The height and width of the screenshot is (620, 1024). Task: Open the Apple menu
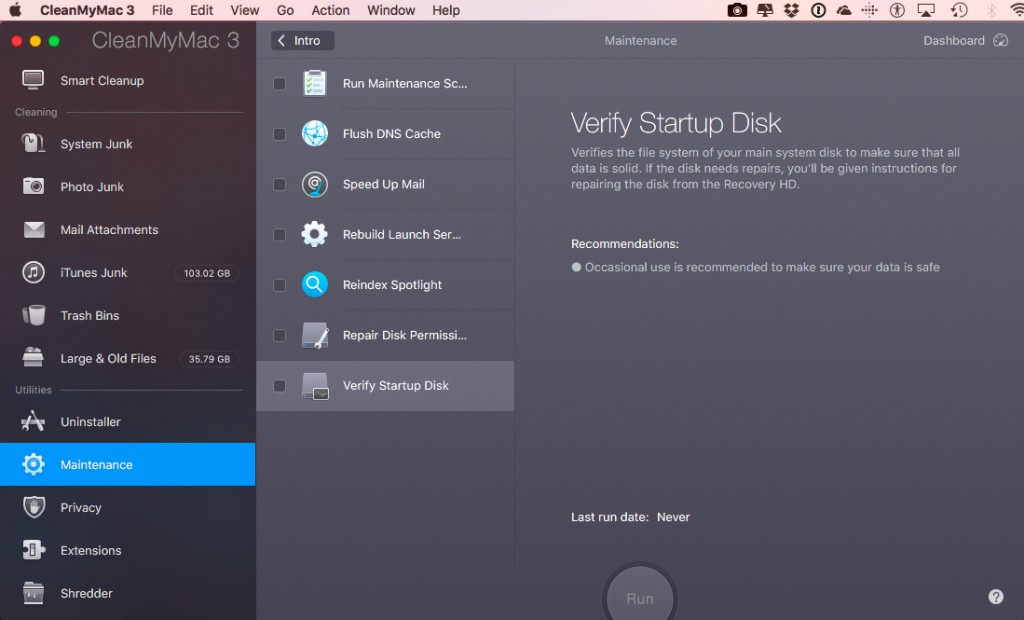pyautogui.click(x=15, y=10)
